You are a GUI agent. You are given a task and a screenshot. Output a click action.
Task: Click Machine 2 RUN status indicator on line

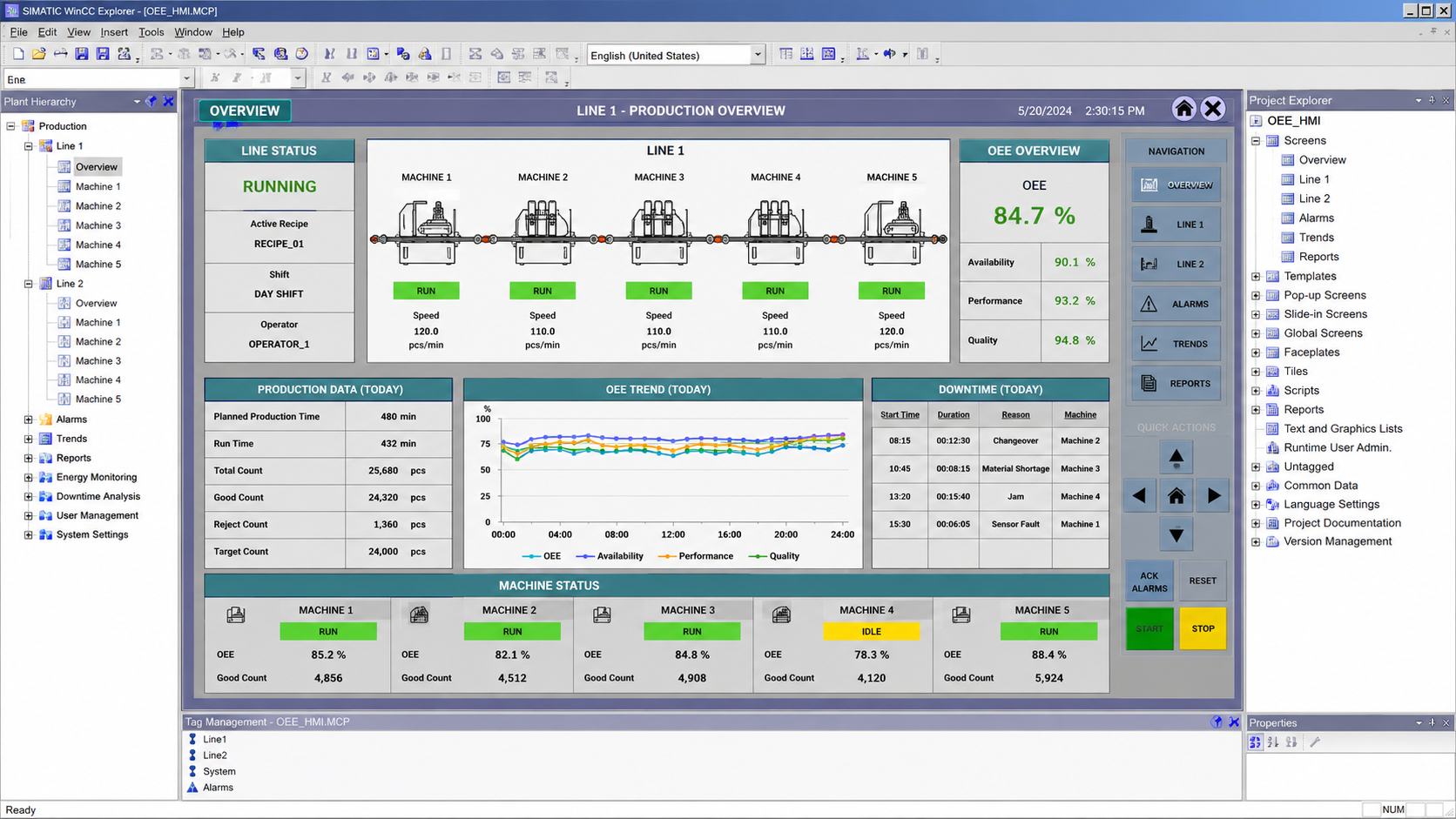point(543,291)
